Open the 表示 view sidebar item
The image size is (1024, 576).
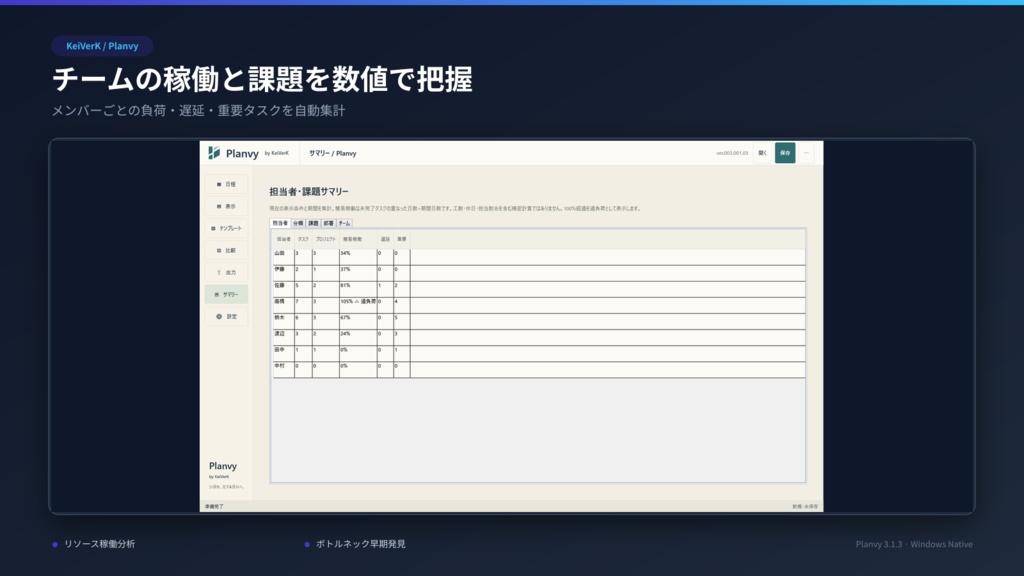227,206
